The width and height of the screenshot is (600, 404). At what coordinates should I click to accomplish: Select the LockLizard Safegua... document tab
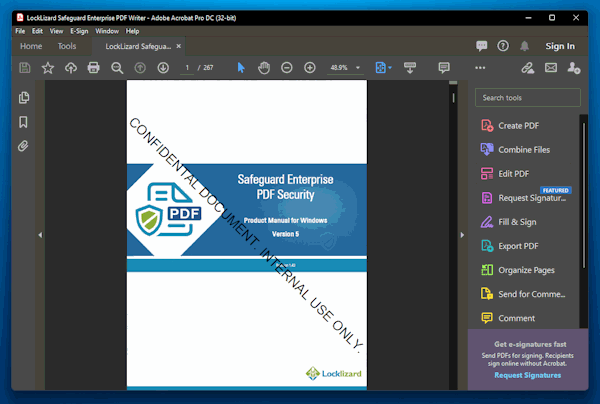(138, 46)
